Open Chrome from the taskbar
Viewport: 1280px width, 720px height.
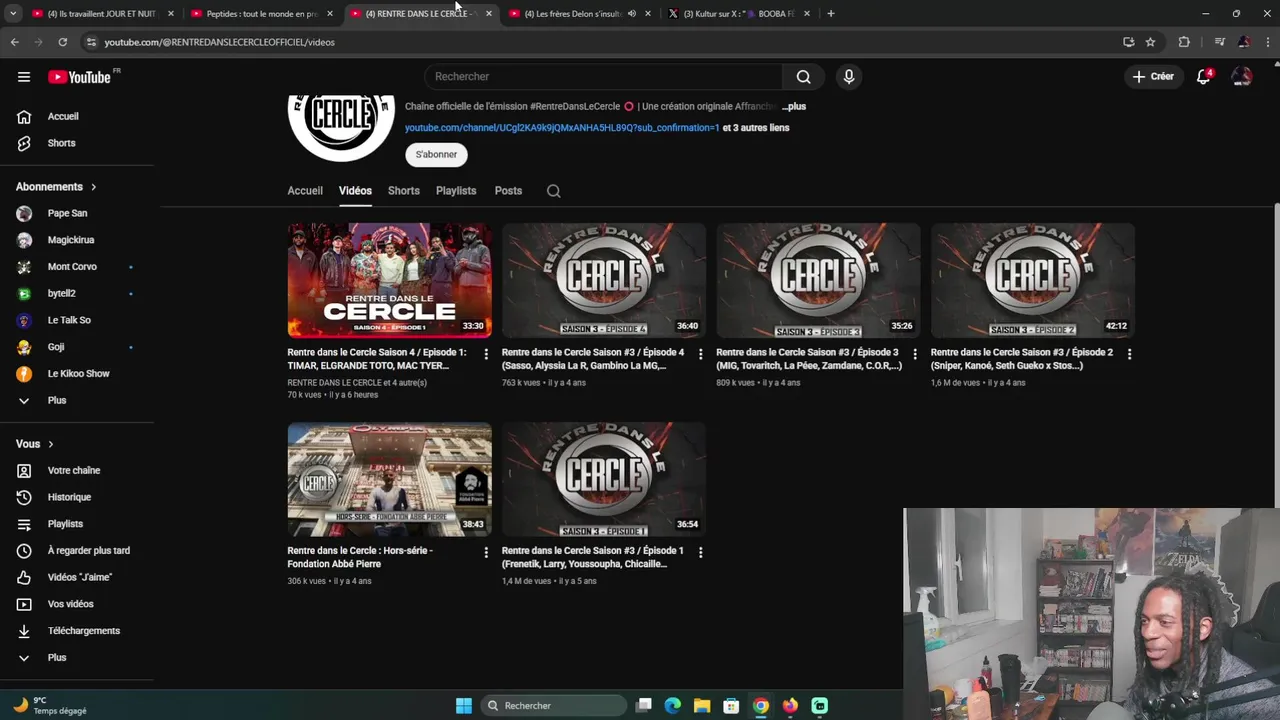[x=761, y=706]
